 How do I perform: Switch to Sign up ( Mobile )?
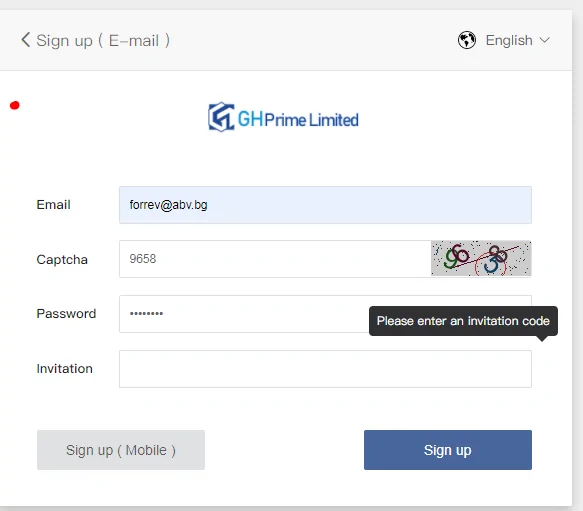point(121,450)
